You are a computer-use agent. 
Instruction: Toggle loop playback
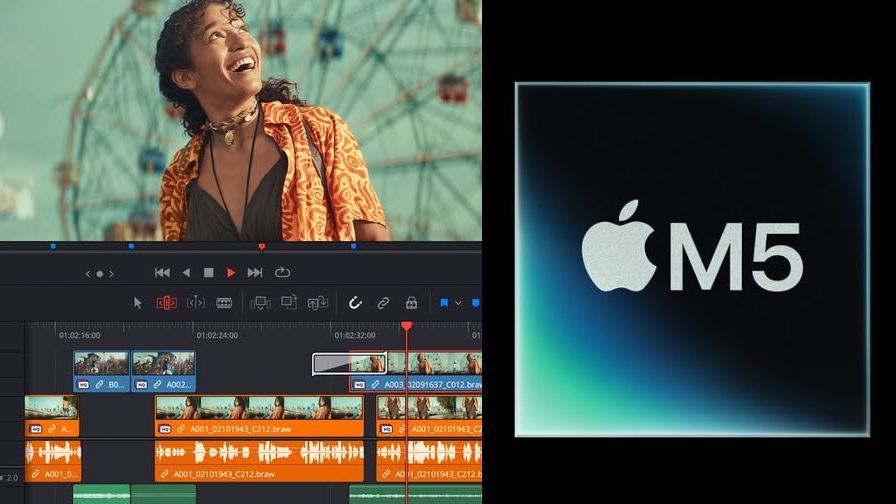[x=282, y=273]
